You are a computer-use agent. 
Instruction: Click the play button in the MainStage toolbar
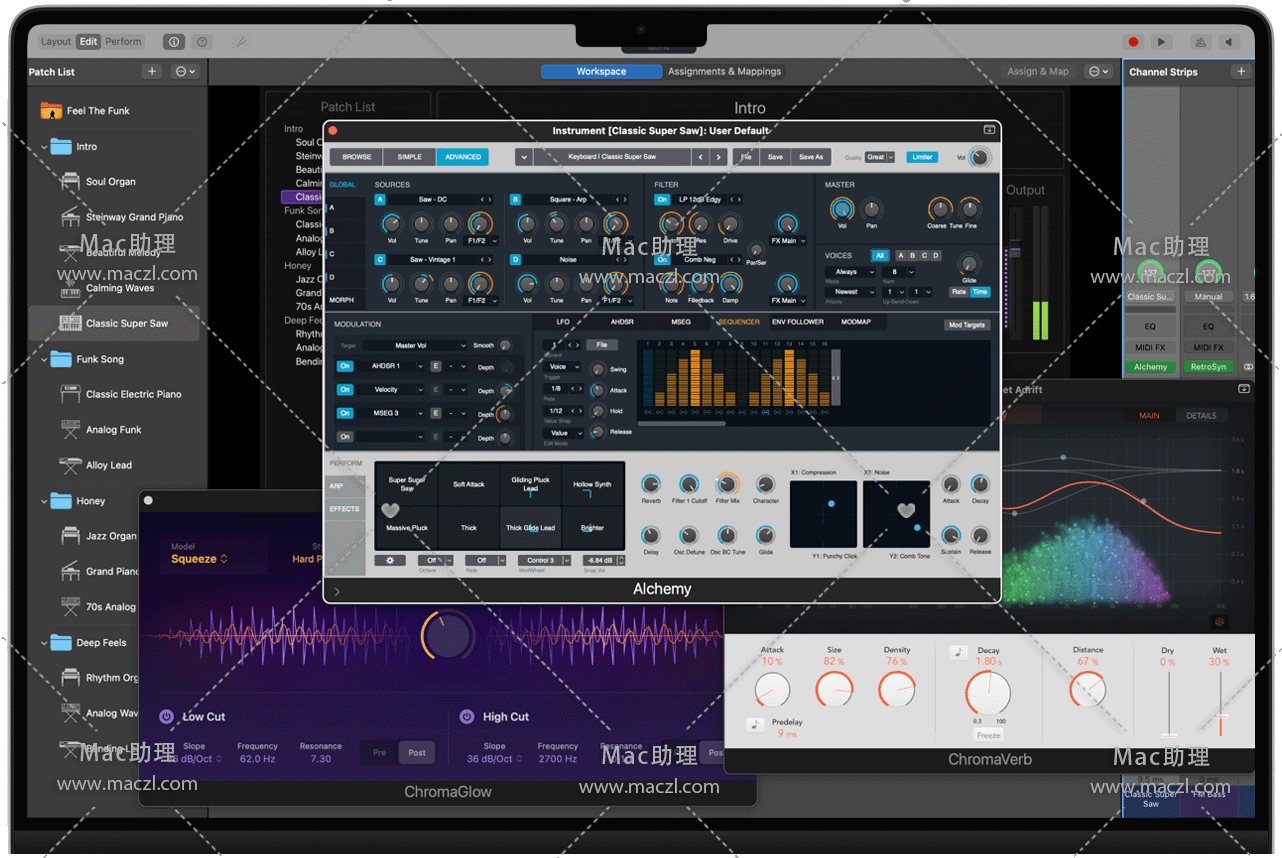click(1160, 42)
